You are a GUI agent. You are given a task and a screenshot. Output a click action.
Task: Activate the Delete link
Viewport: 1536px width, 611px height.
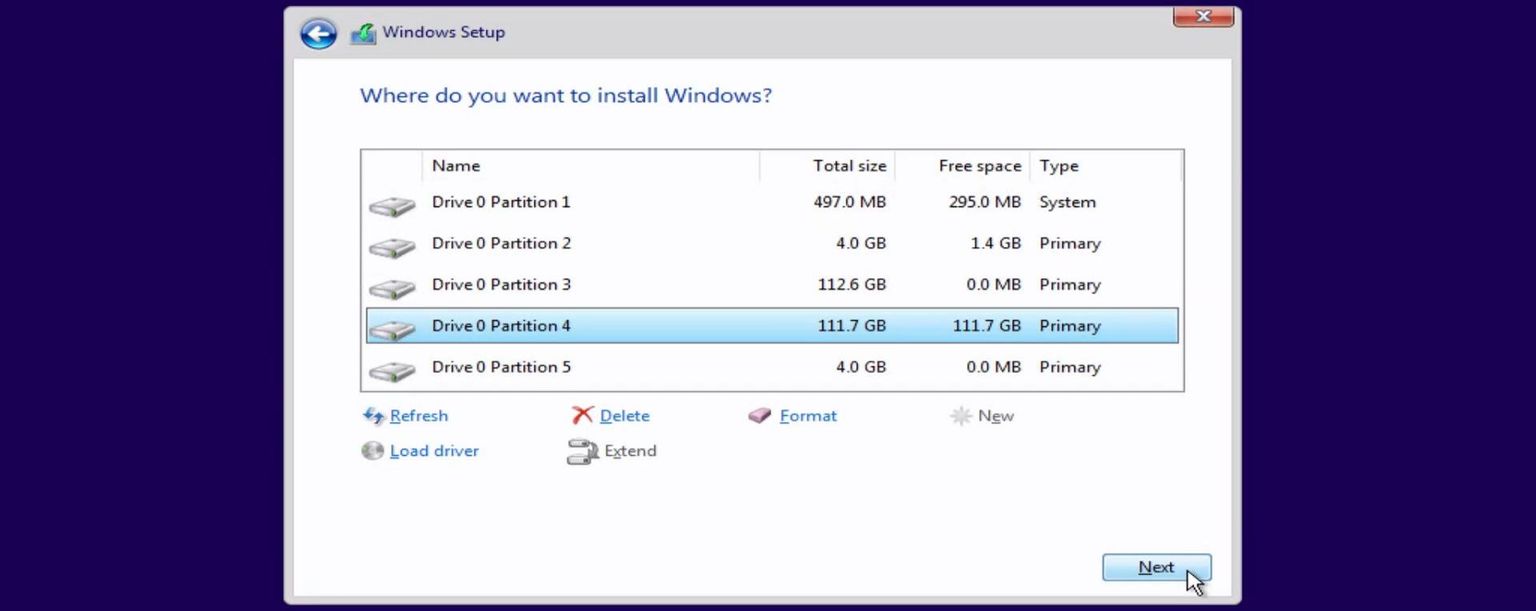625,416
